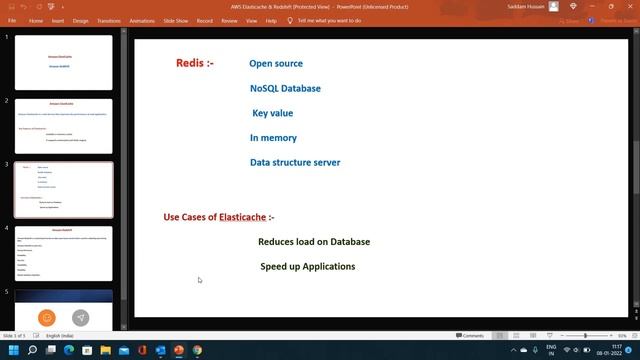Click the Undo icon in quick access toolbar
640x360 pixels.
(x=24, y=7)
